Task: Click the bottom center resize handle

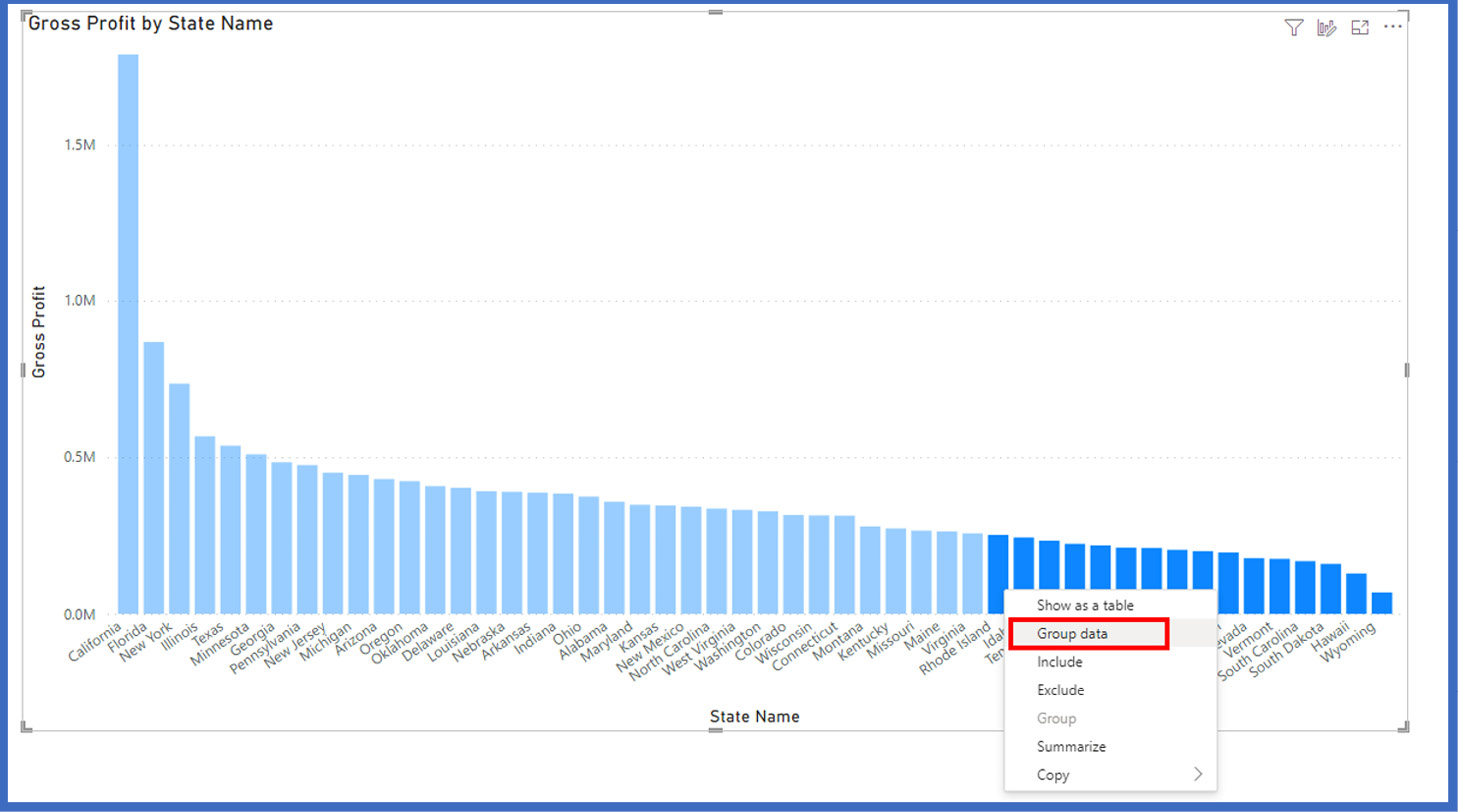Action: 715,730
